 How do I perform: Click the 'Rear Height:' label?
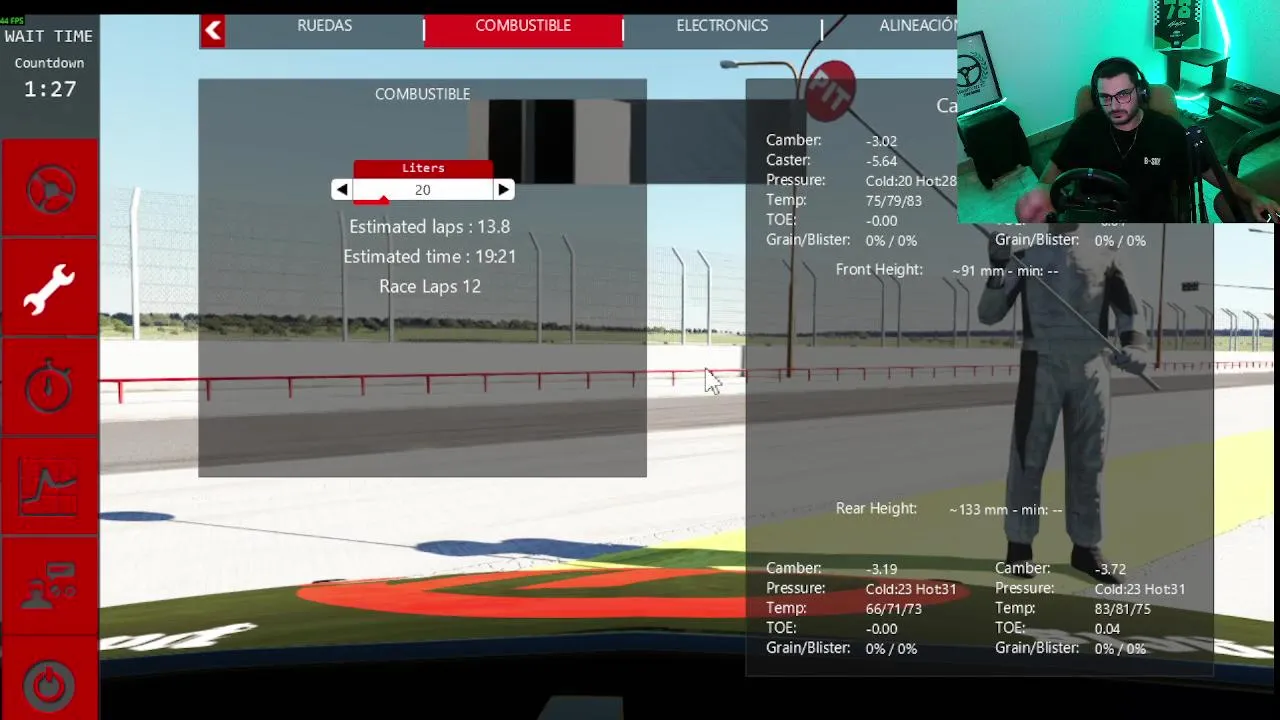876,508
